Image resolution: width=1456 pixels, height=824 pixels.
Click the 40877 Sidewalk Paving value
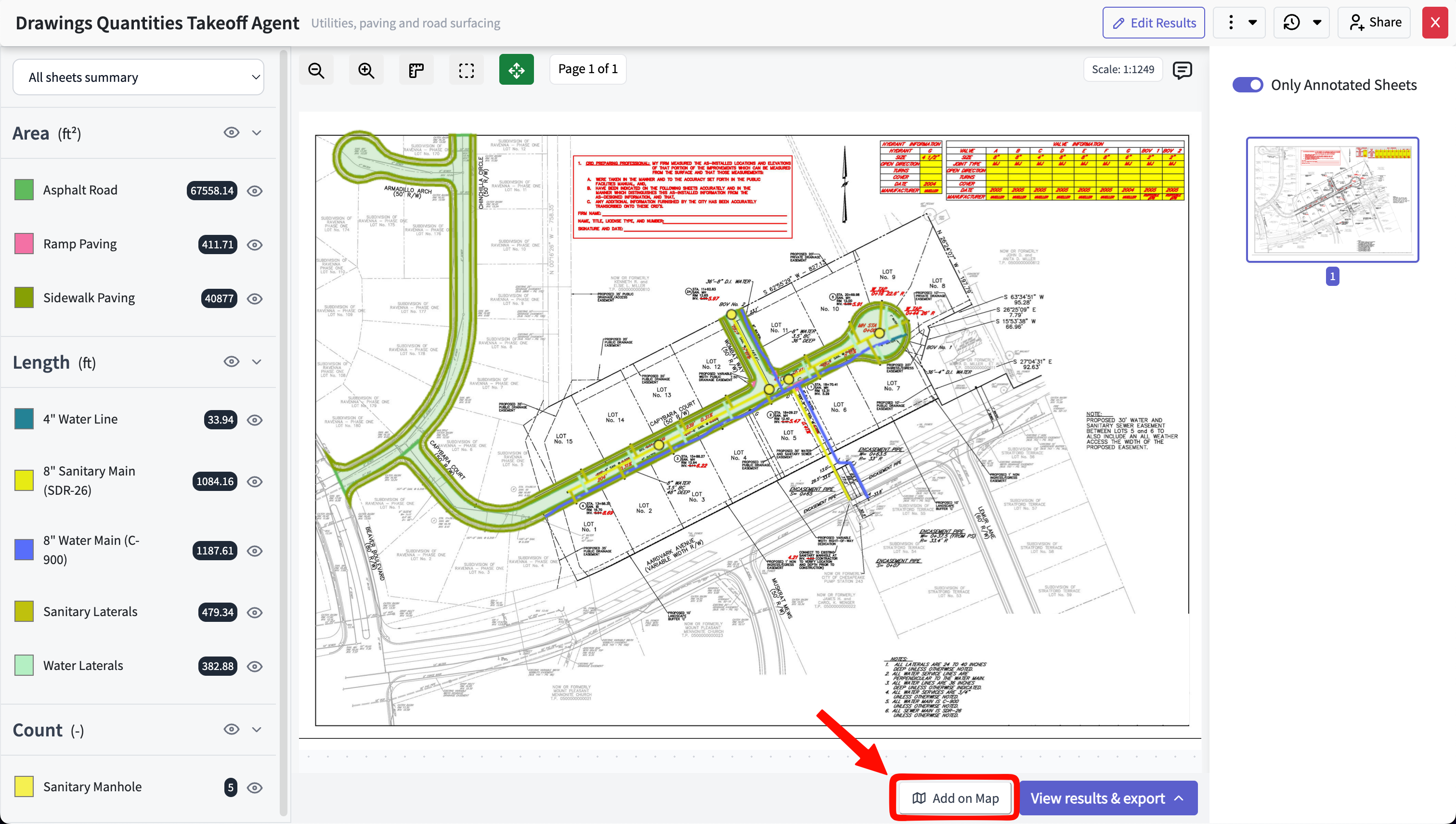(x=219, y=298)
